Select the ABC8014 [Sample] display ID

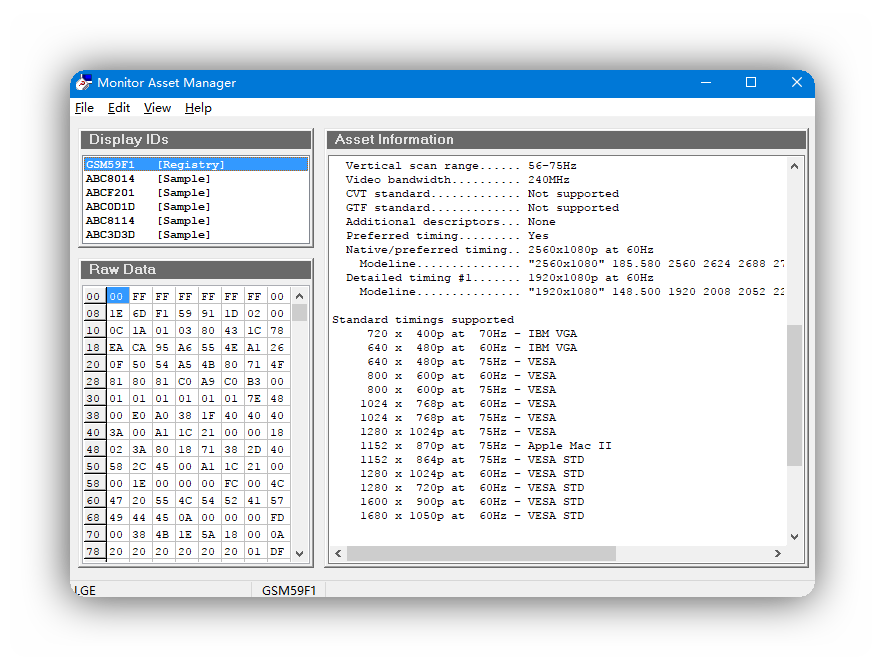coord(196,179)
